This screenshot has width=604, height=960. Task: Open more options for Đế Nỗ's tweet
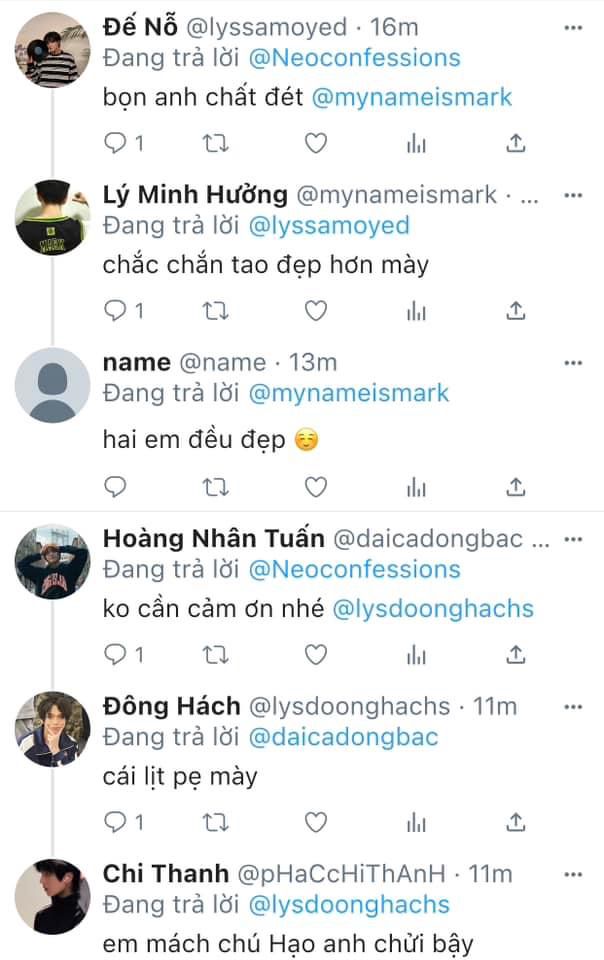[x=572, y=28]
